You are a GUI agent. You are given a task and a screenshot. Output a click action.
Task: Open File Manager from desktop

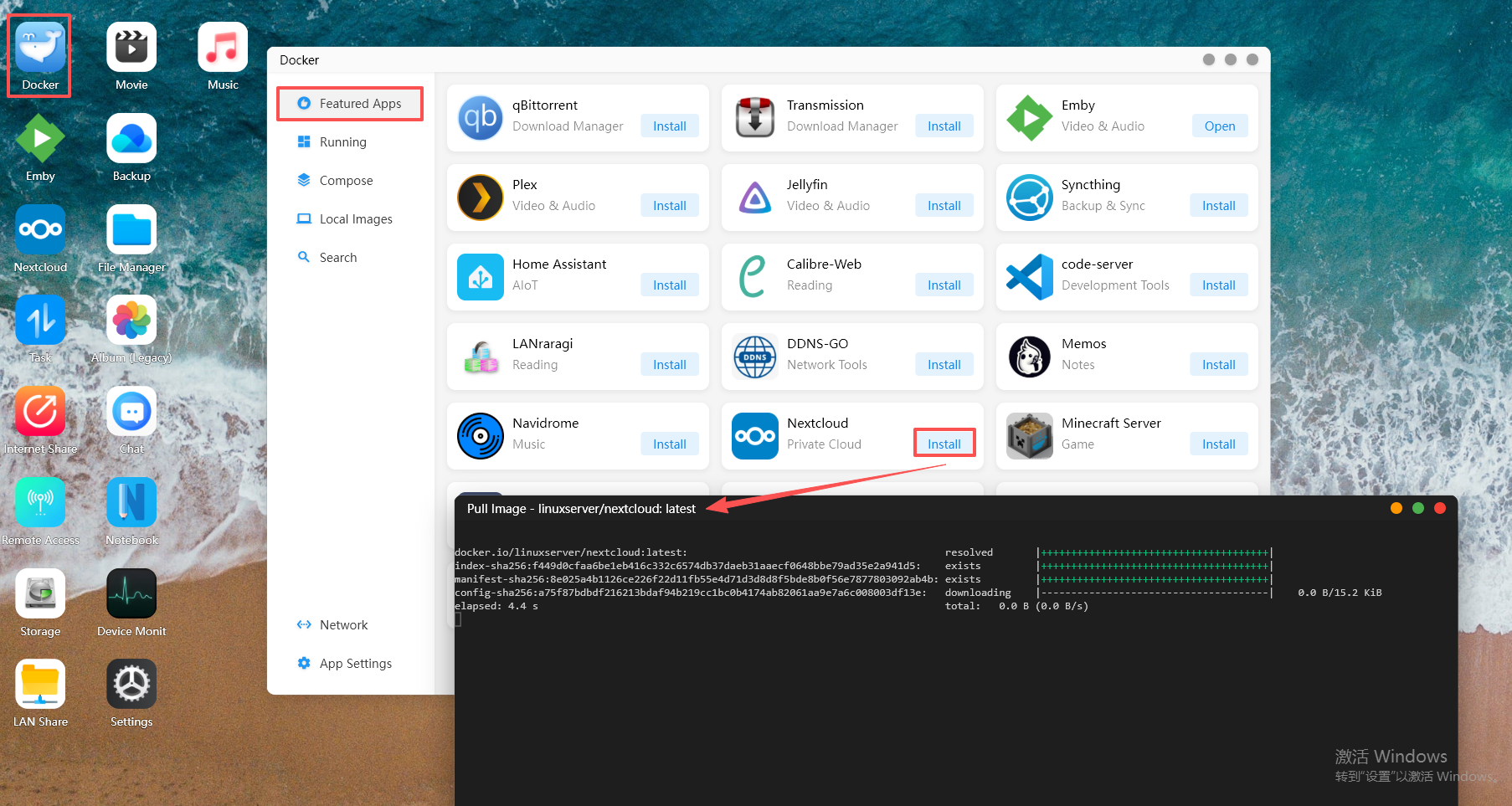coord(131,229)
